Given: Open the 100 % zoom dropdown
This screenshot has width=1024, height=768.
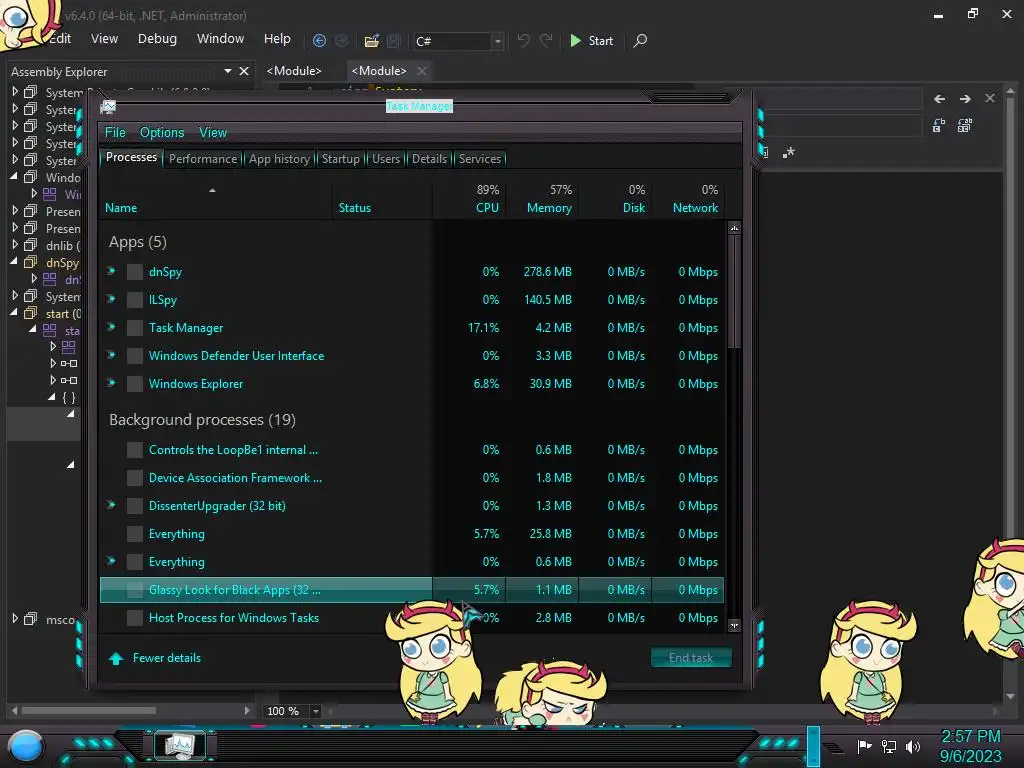Looking at the screenshot, I should click(x=316, y=711).
